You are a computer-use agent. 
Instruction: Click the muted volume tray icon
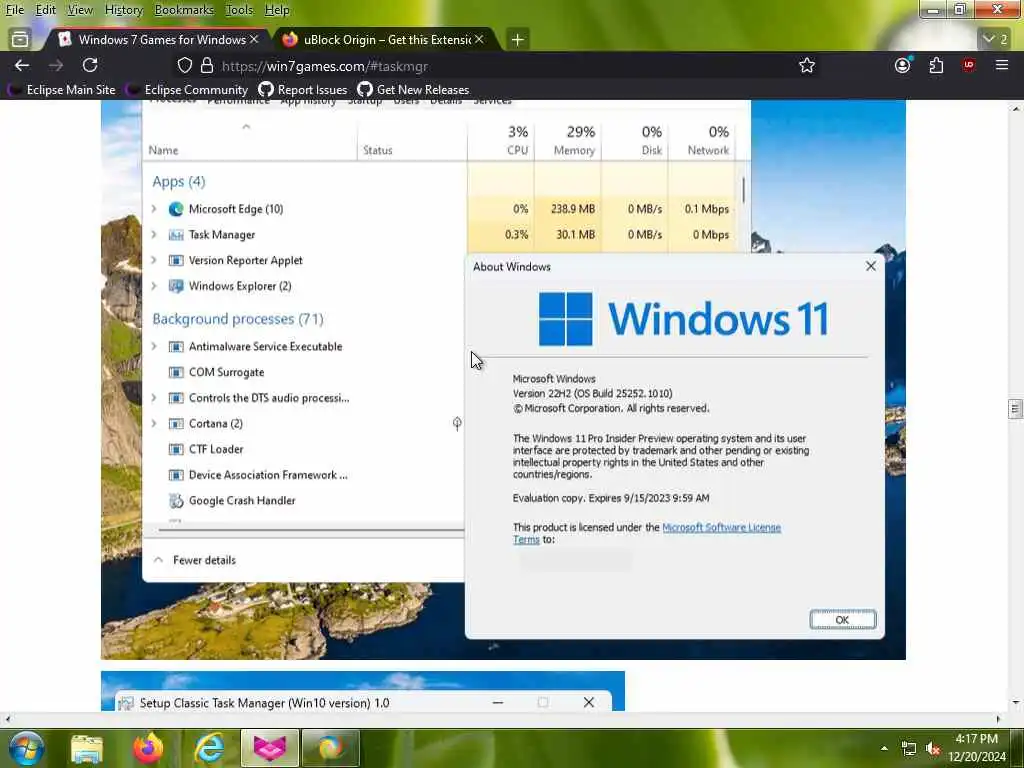933,748
